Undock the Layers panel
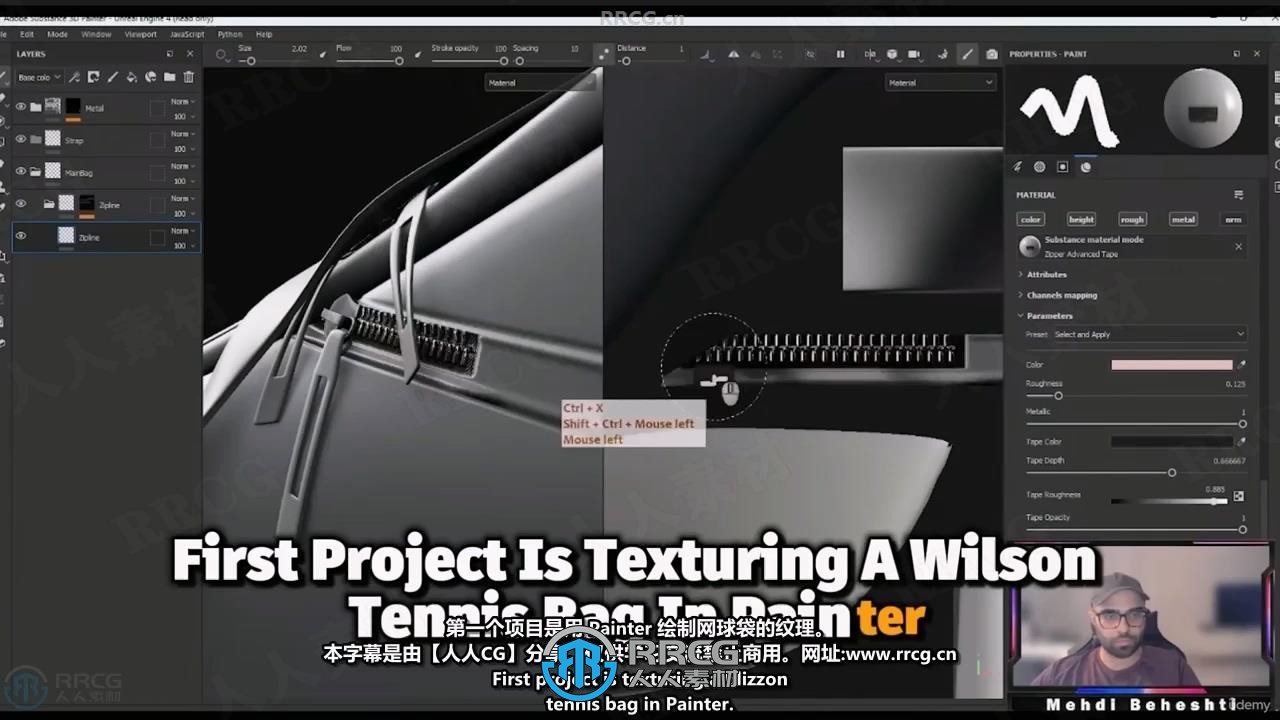Image resolution: width=1280 pixels, height=720 pixels. [170, 54]
